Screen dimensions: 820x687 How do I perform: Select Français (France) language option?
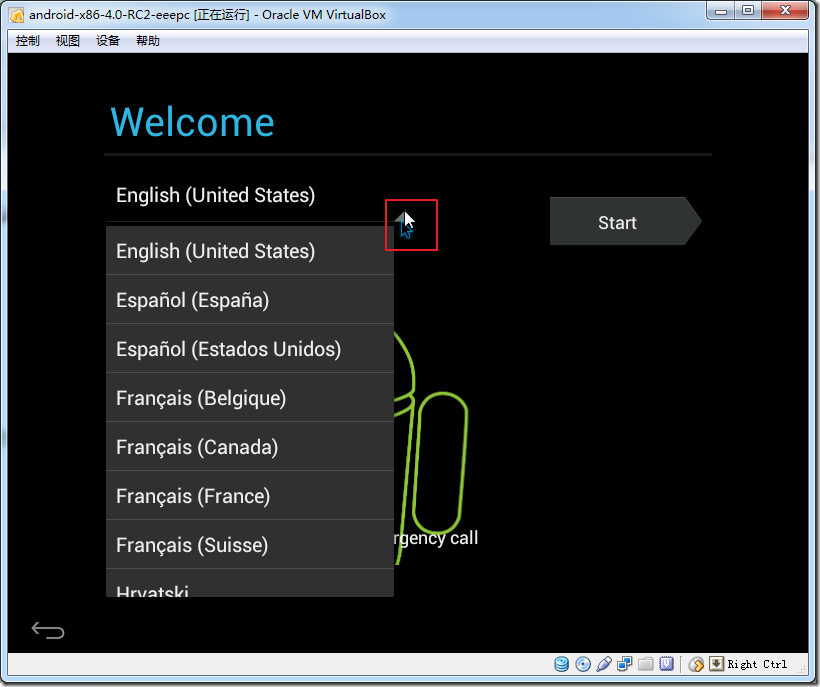coord(249,496)
